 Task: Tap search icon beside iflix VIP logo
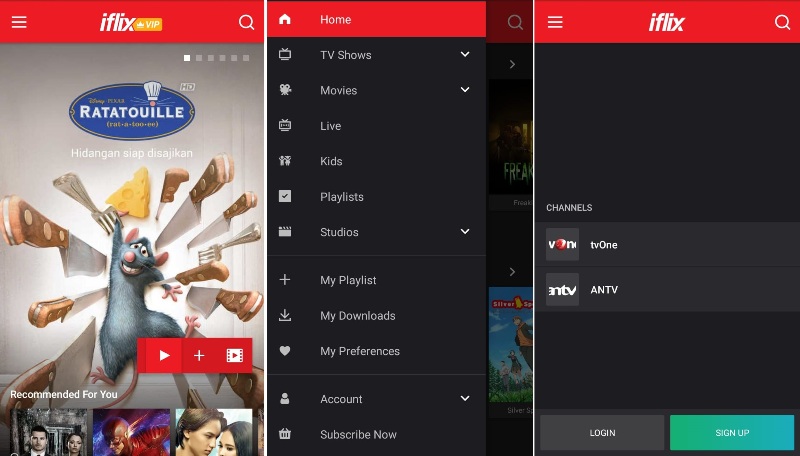pyautogui.click(x=246, y=22)
